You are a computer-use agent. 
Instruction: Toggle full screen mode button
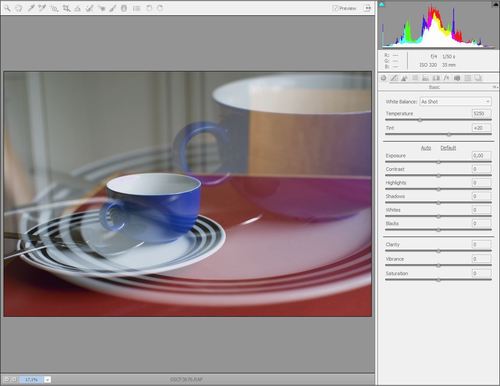pos(367,8)
